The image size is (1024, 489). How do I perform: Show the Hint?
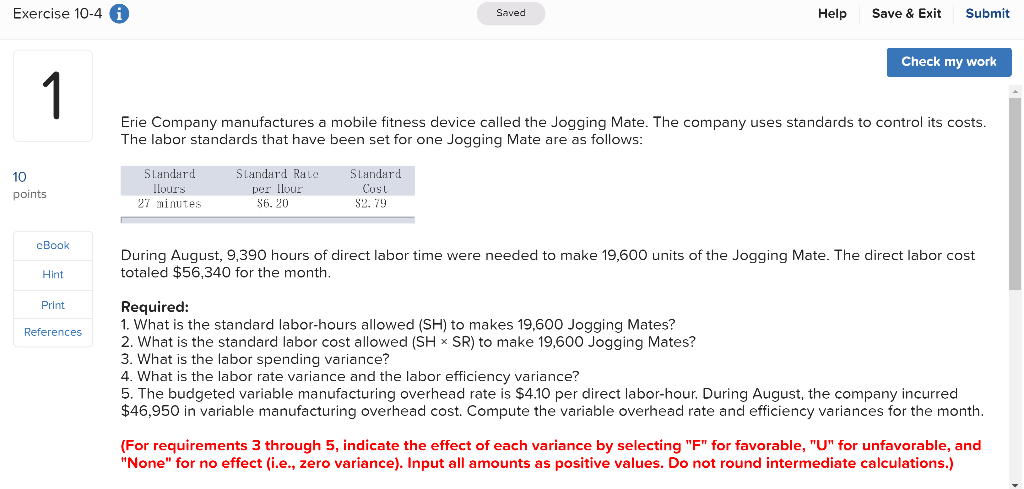53,275
